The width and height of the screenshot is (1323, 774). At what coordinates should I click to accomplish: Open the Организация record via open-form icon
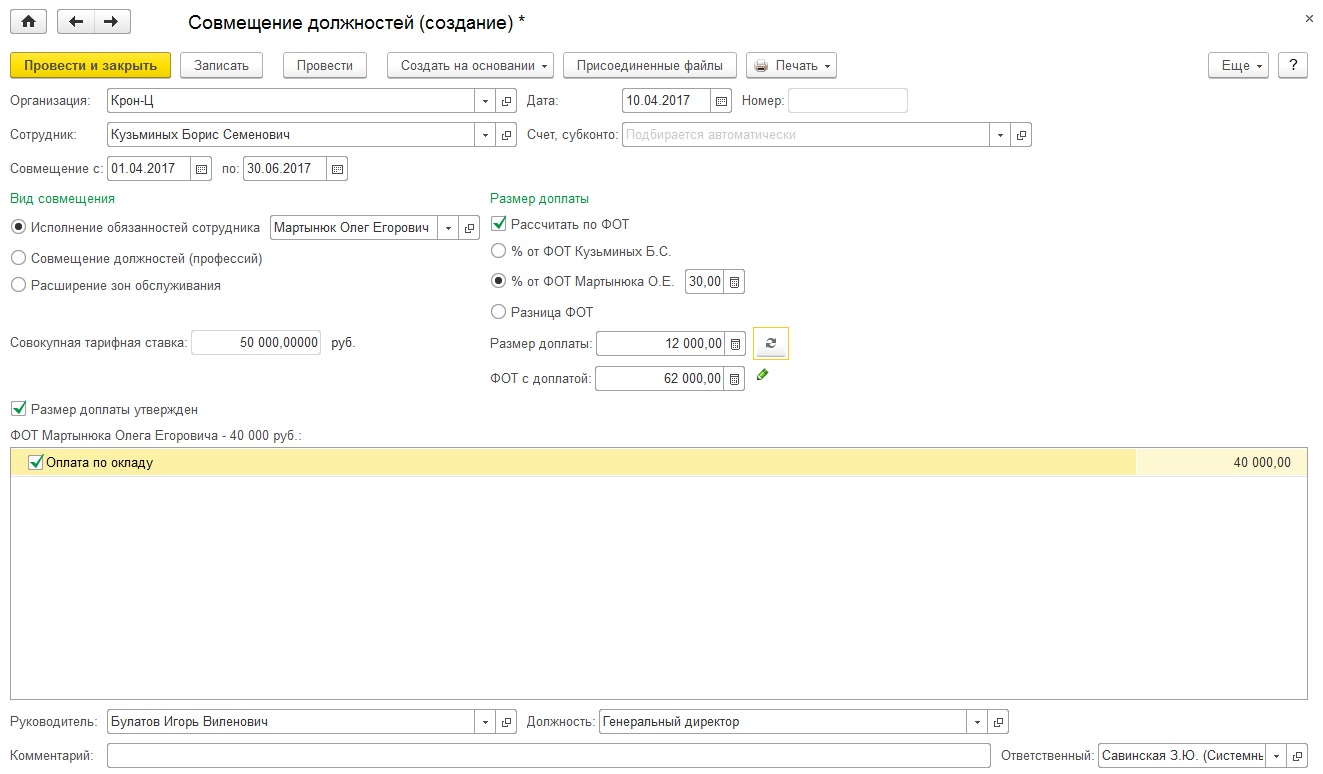507,101
